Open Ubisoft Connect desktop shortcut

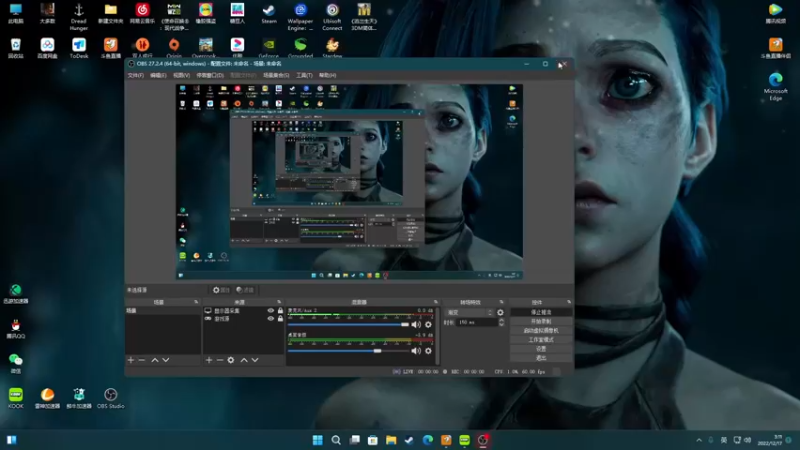pyautogui.click(x=332, y=17)
